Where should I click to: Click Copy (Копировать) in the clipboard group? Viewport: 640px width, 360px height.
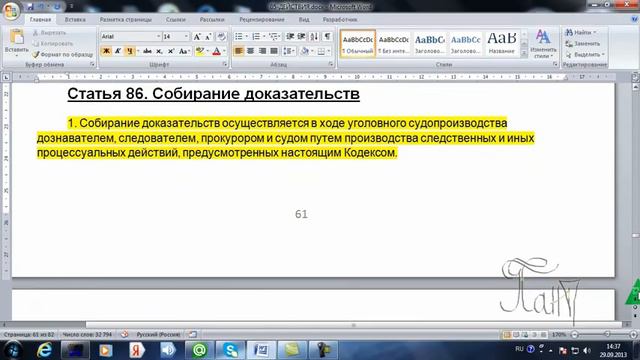coord(53,43)
